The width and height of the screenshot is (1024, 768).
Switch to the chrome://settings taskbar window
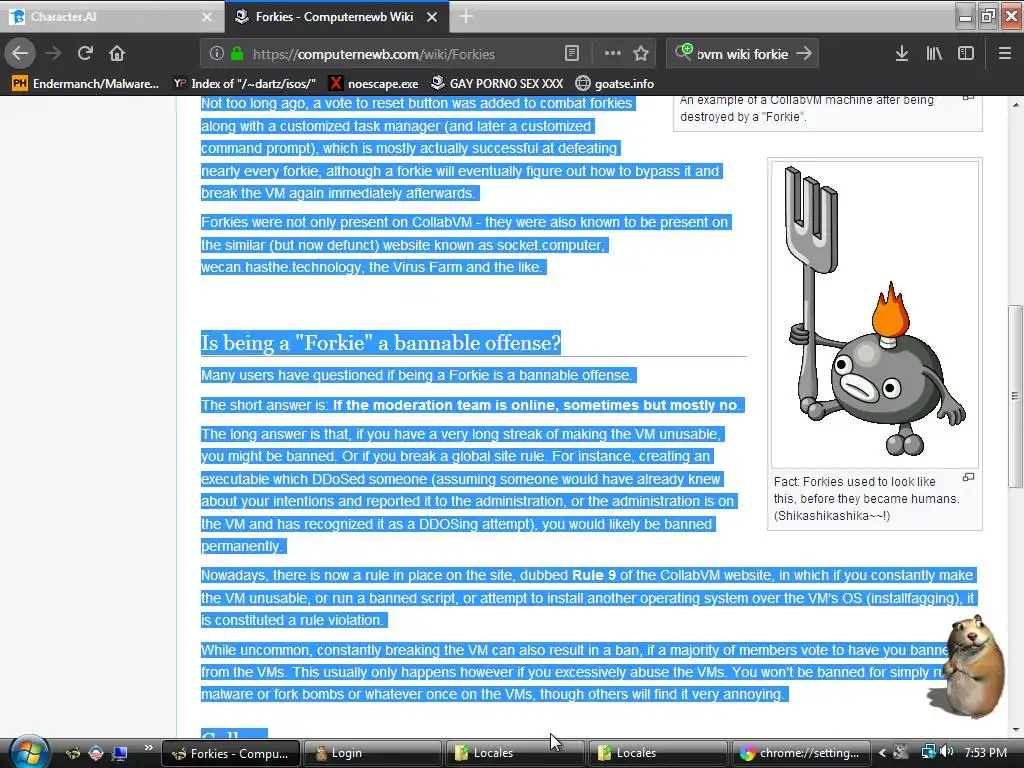(800, 754)
